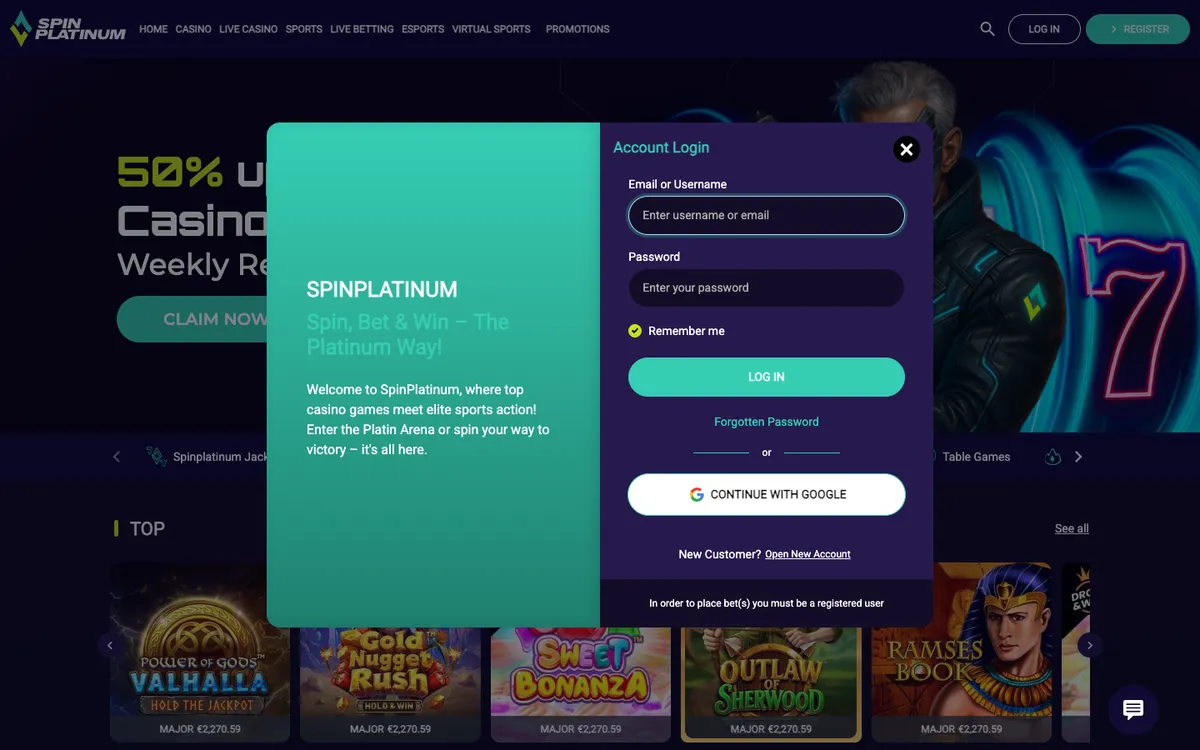Open the SPORTS menu item

coord(304,29)
